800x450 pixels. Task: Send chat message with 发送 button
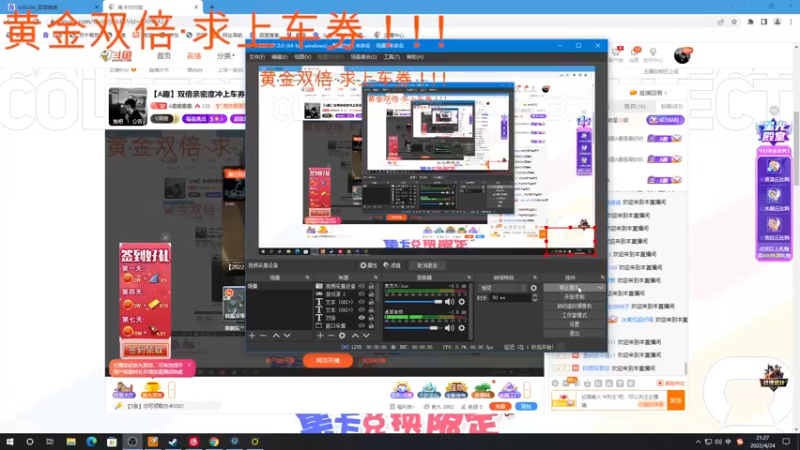tap(676, 401)
